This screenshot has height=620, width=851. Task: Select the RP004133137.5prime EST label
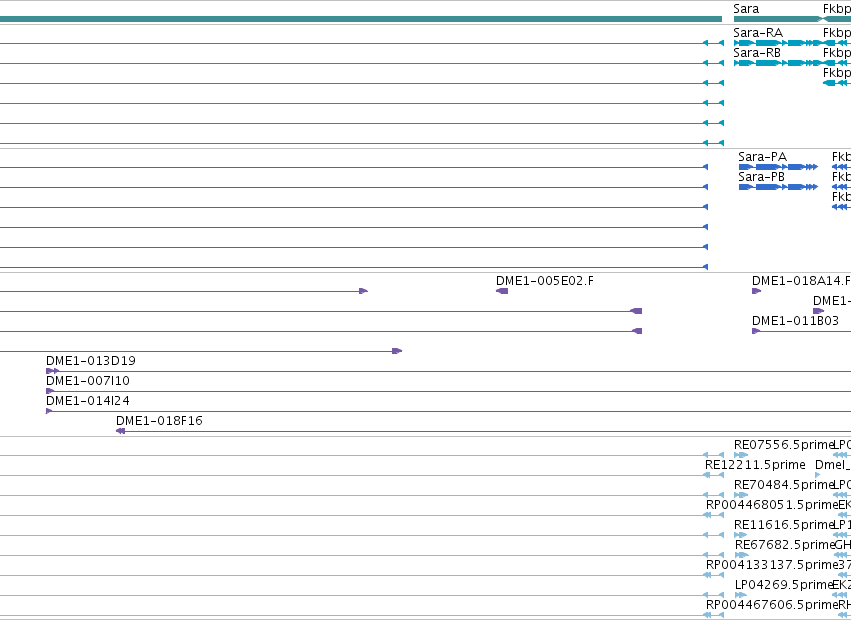click(772, 565)
